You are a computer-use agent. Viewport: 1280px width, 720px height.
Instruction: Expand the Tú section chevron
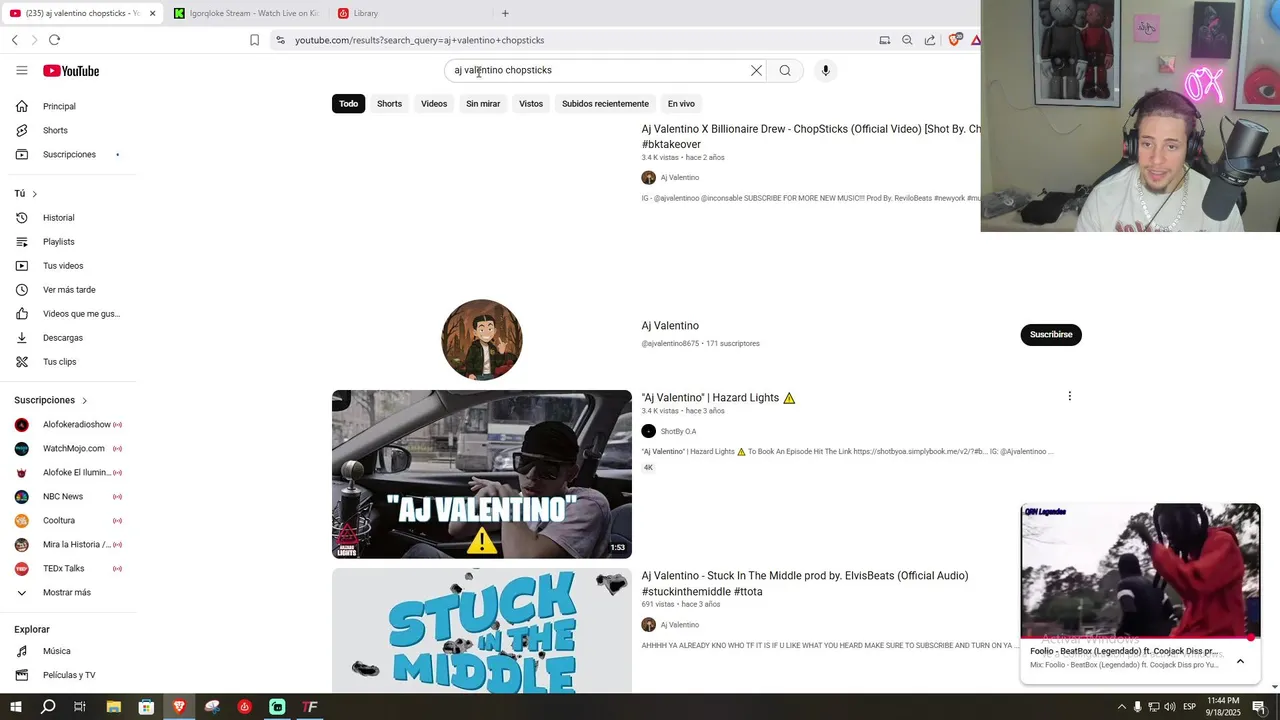[34, 194]
